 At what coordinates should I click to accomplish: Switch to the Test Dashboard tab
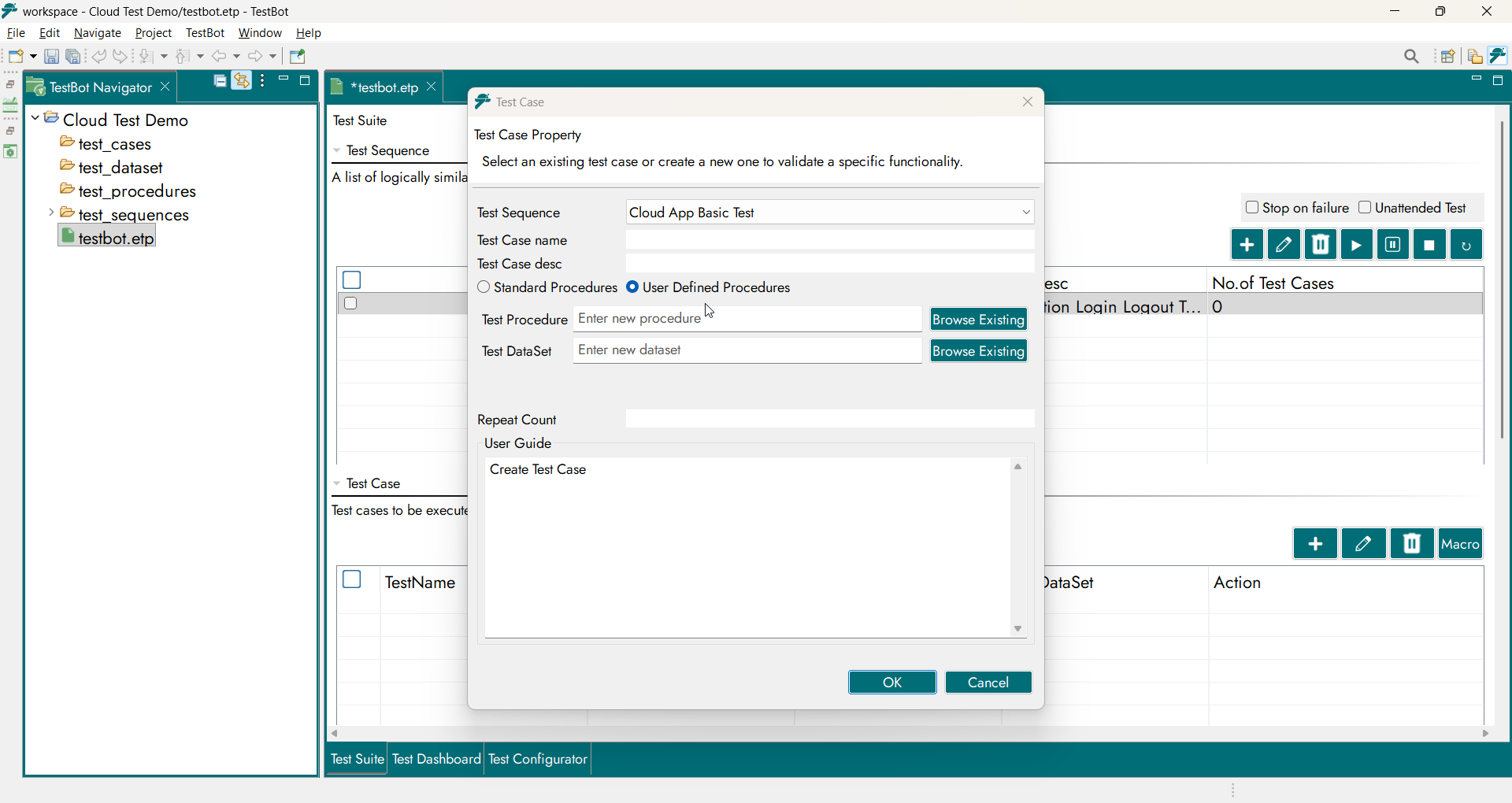[x=436, y=759]
